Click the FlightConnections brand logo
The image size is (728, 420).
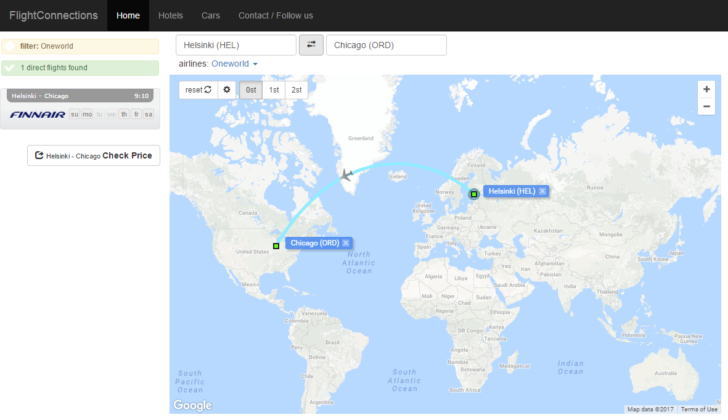tap(53, 15)
